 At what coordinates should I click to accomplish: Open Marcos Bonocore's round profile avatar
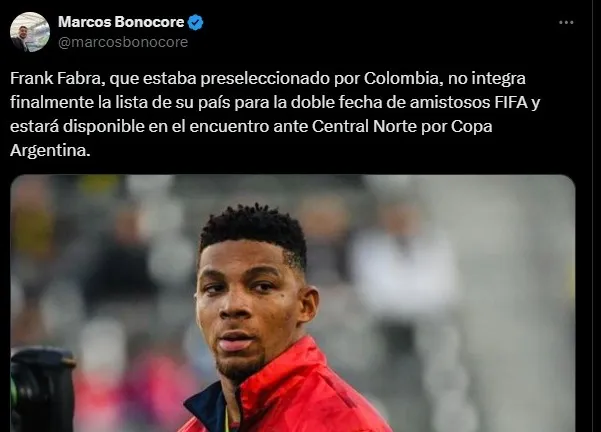[30, 32]
